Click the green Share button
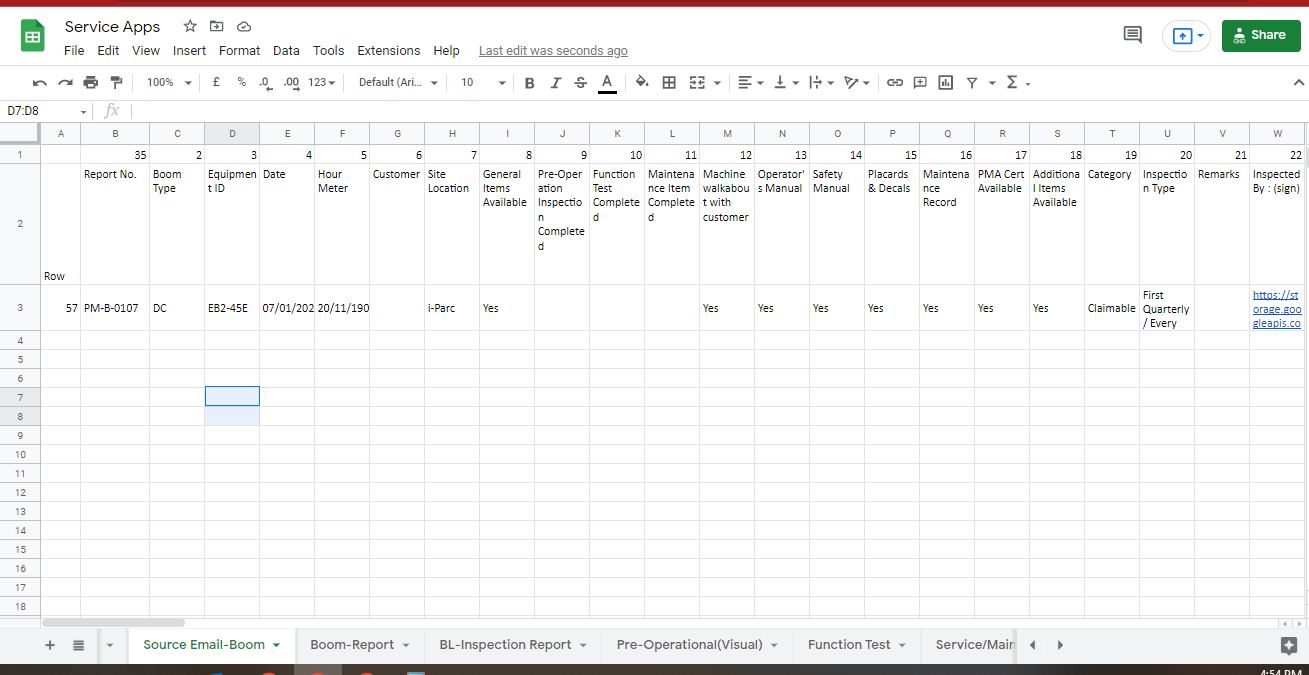This screenshot has height=675, width=1309. (x=1261, y=35)
